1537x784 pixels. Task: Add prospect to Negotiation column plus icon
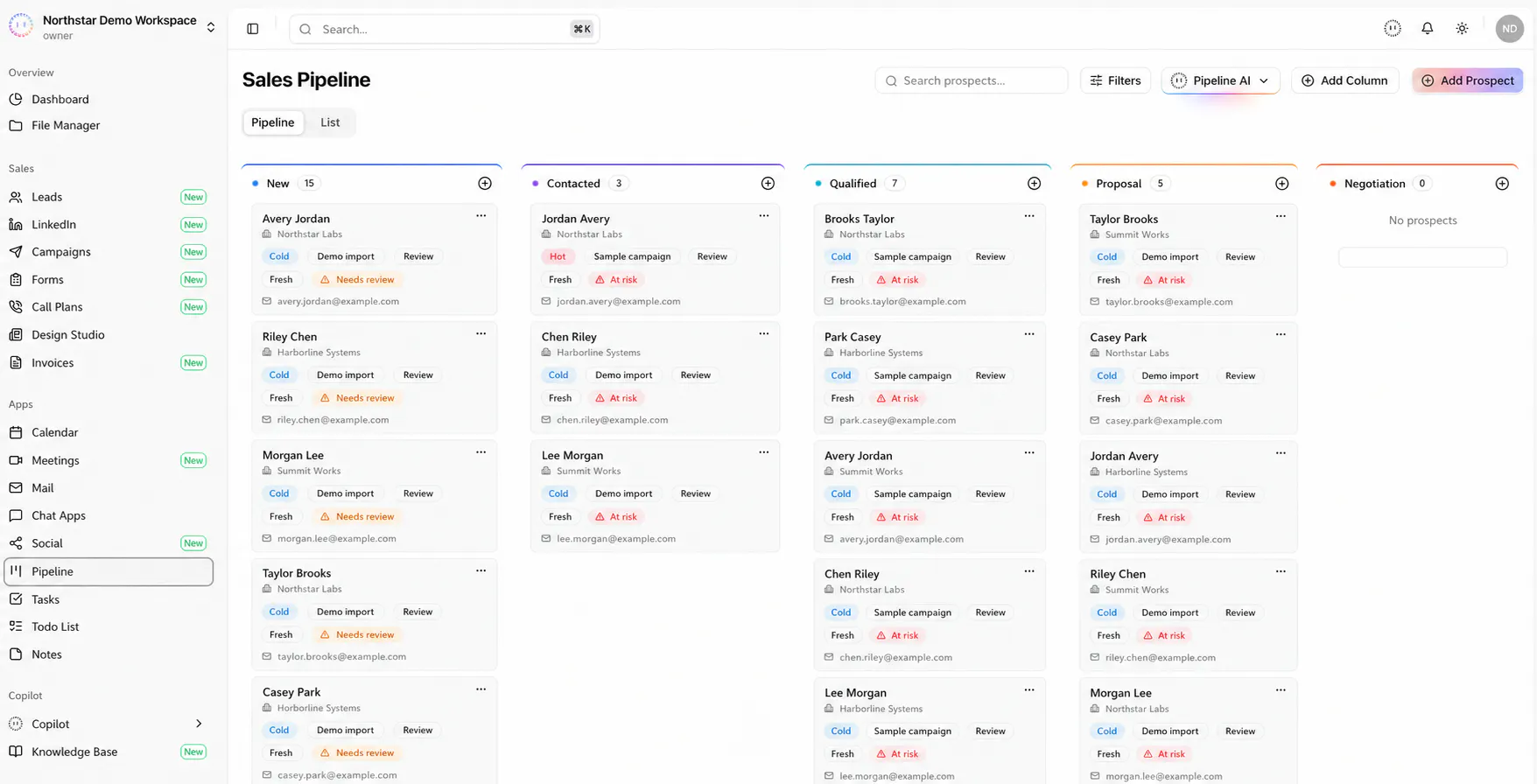pos(1502,184)
